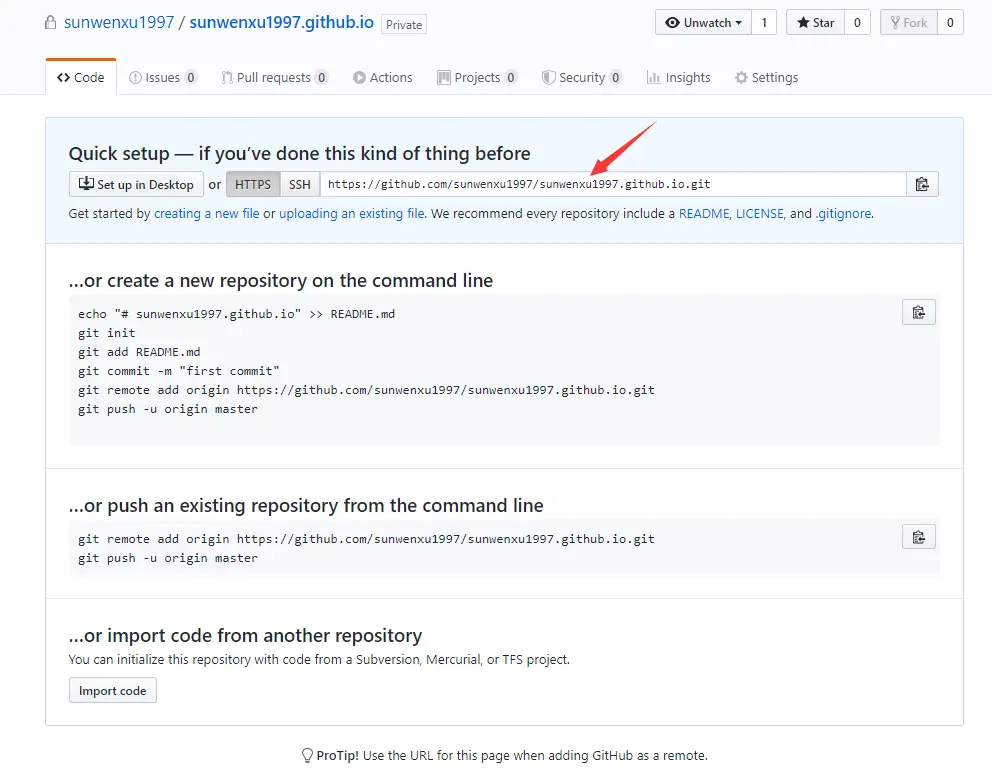Click the 'git init' command line
This screenshot has width=992, height=783.
pyautogui.click(x=107, y=333)
